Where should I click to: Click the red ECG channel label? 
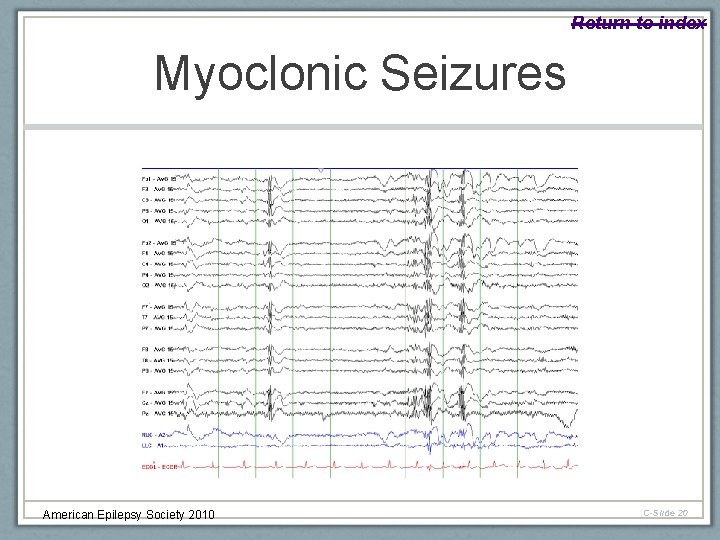point(159,467)
